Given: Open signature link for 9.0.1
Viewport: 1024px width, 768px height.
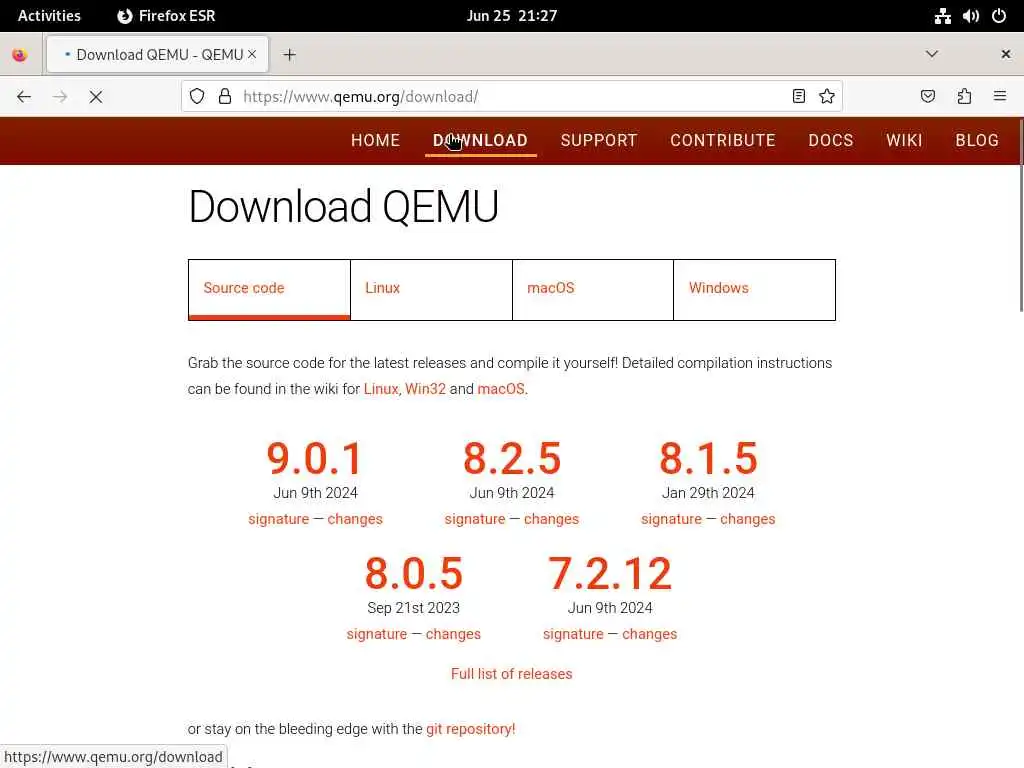Looking at the screenshot, I should click(x=279, y=519).
